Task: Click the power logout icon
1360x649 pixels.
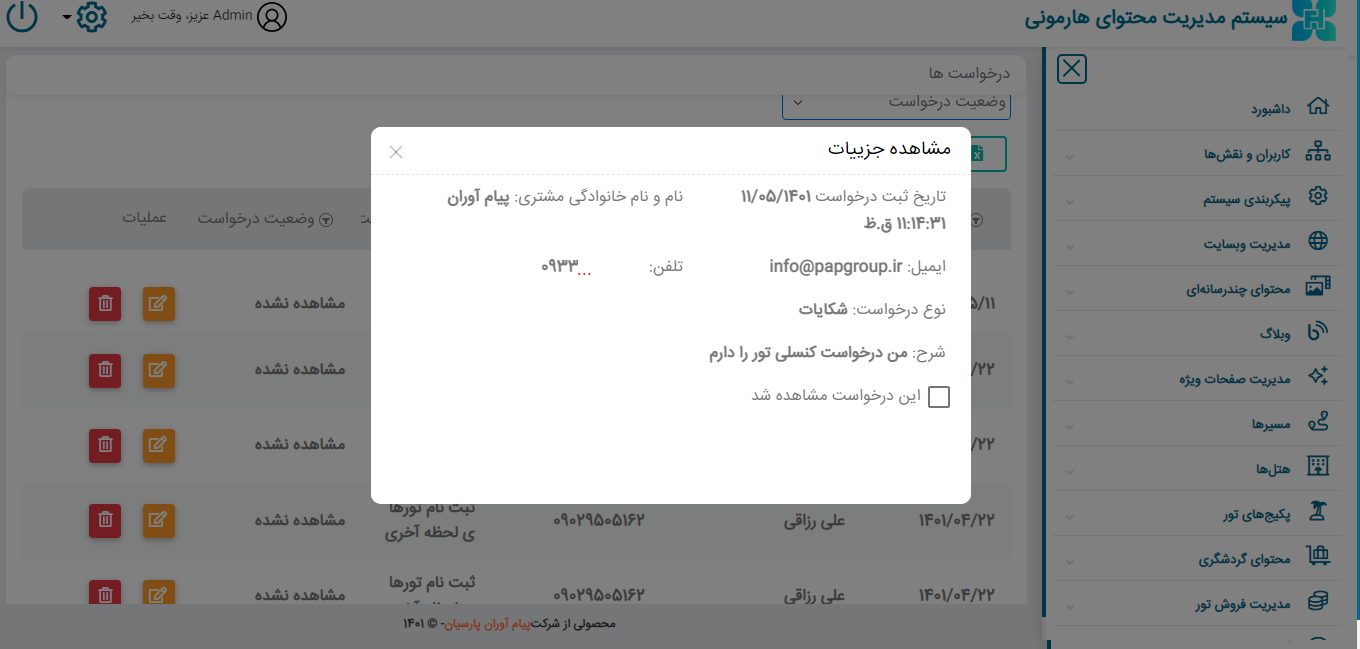Action: [x=22, y=17]
